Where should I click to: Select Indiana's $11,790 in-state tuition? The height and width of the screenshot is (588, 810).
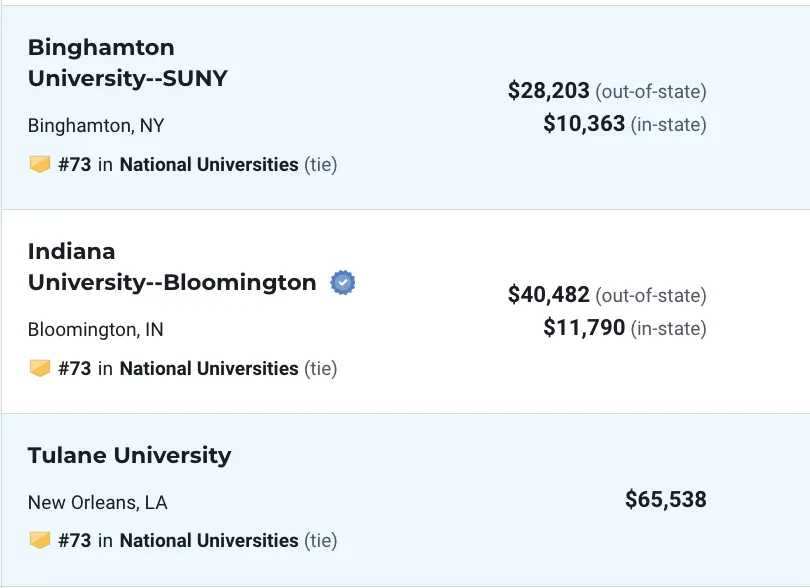(x=584, y=328)
